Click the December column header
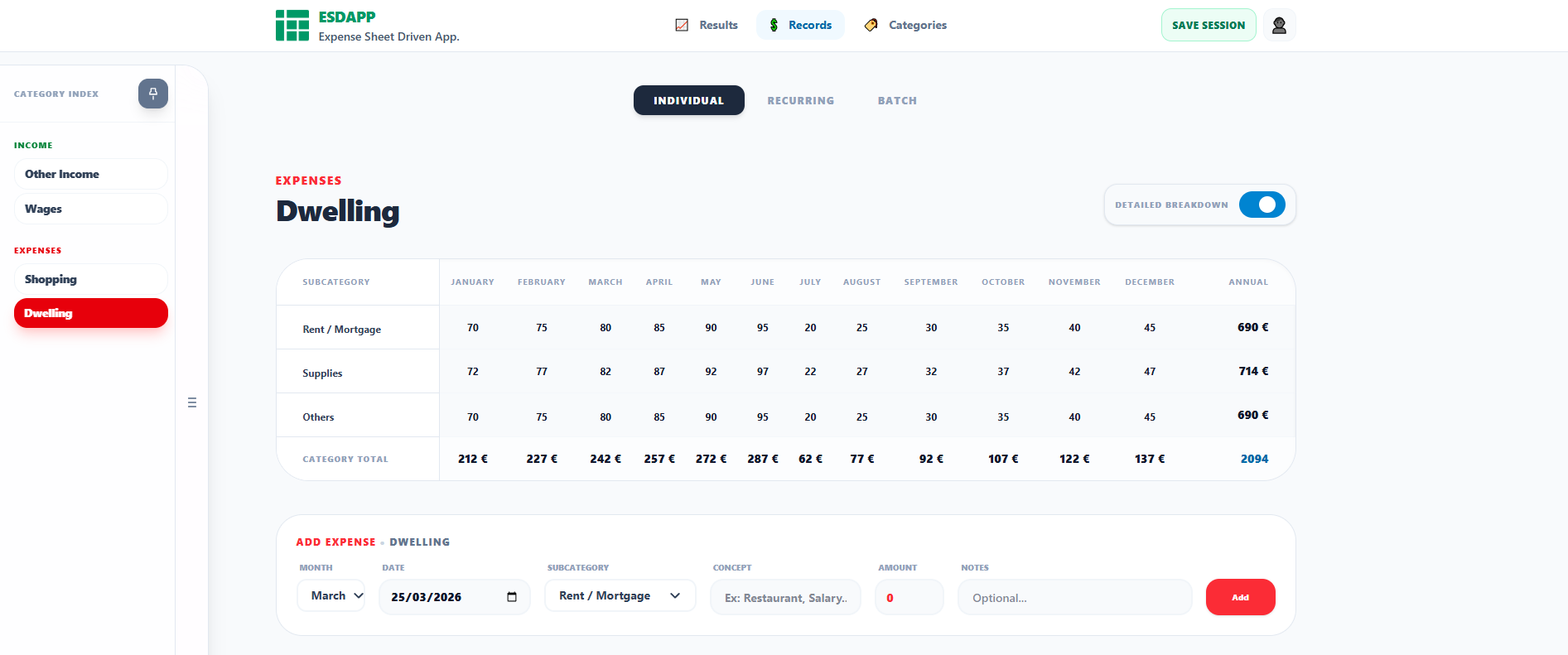The image size is (1568, 655). click(x=1150, y=282)
